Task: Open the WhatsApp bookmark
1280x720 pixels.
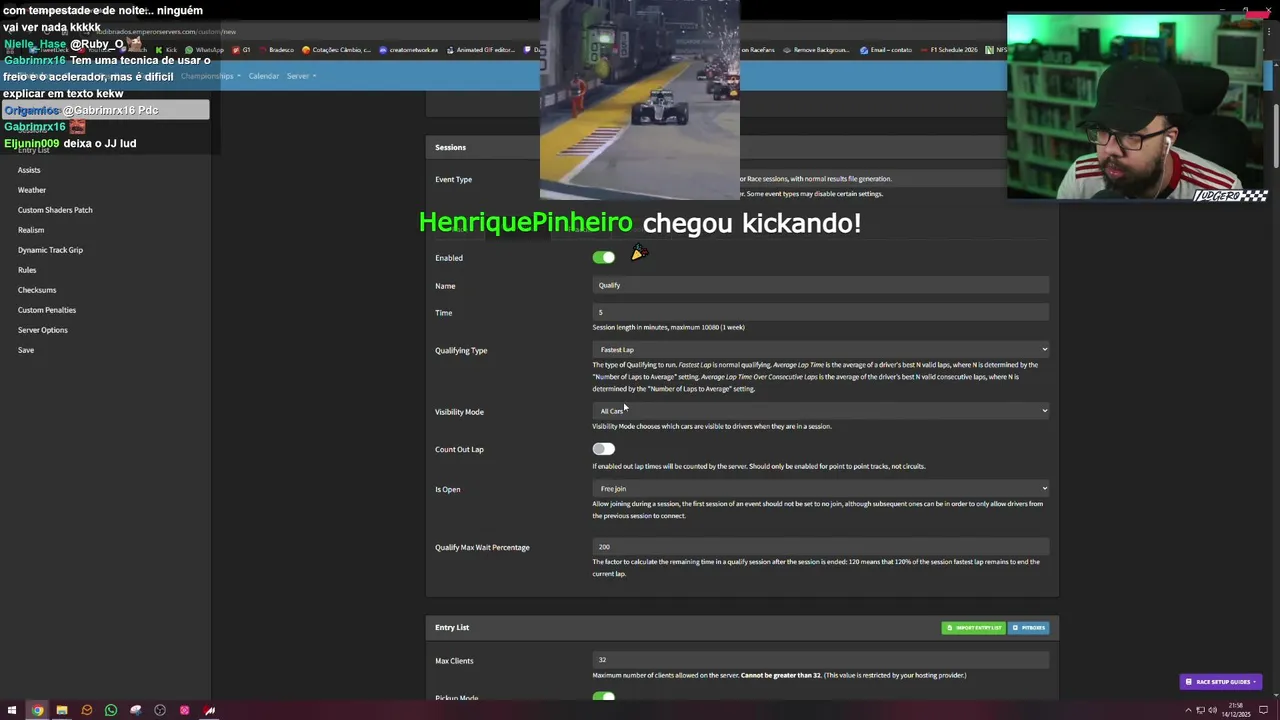Action: point(205,49)
